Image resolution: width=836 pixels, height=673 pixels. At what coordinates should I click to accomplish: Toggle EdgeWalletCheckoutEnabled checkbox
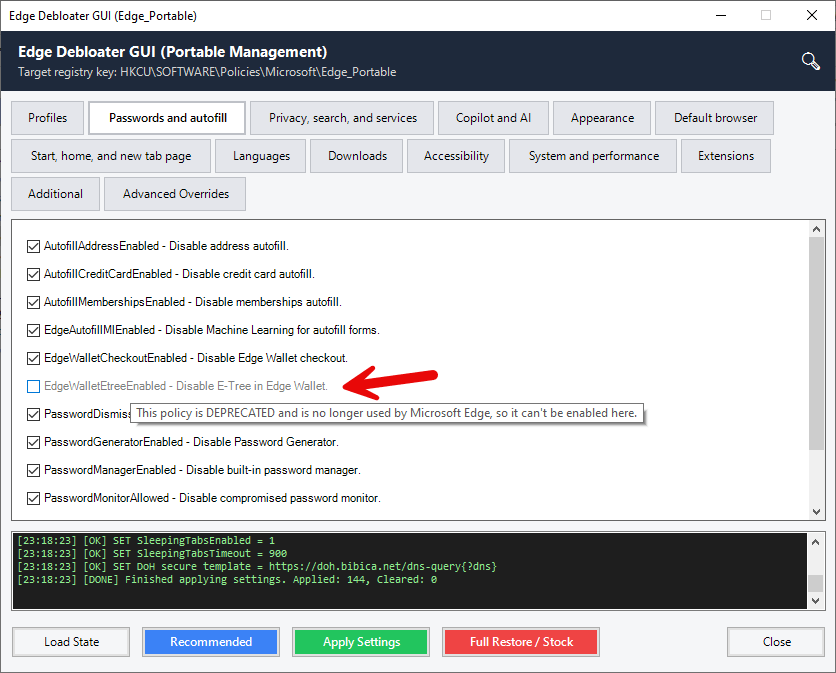(x=33, y=358)
